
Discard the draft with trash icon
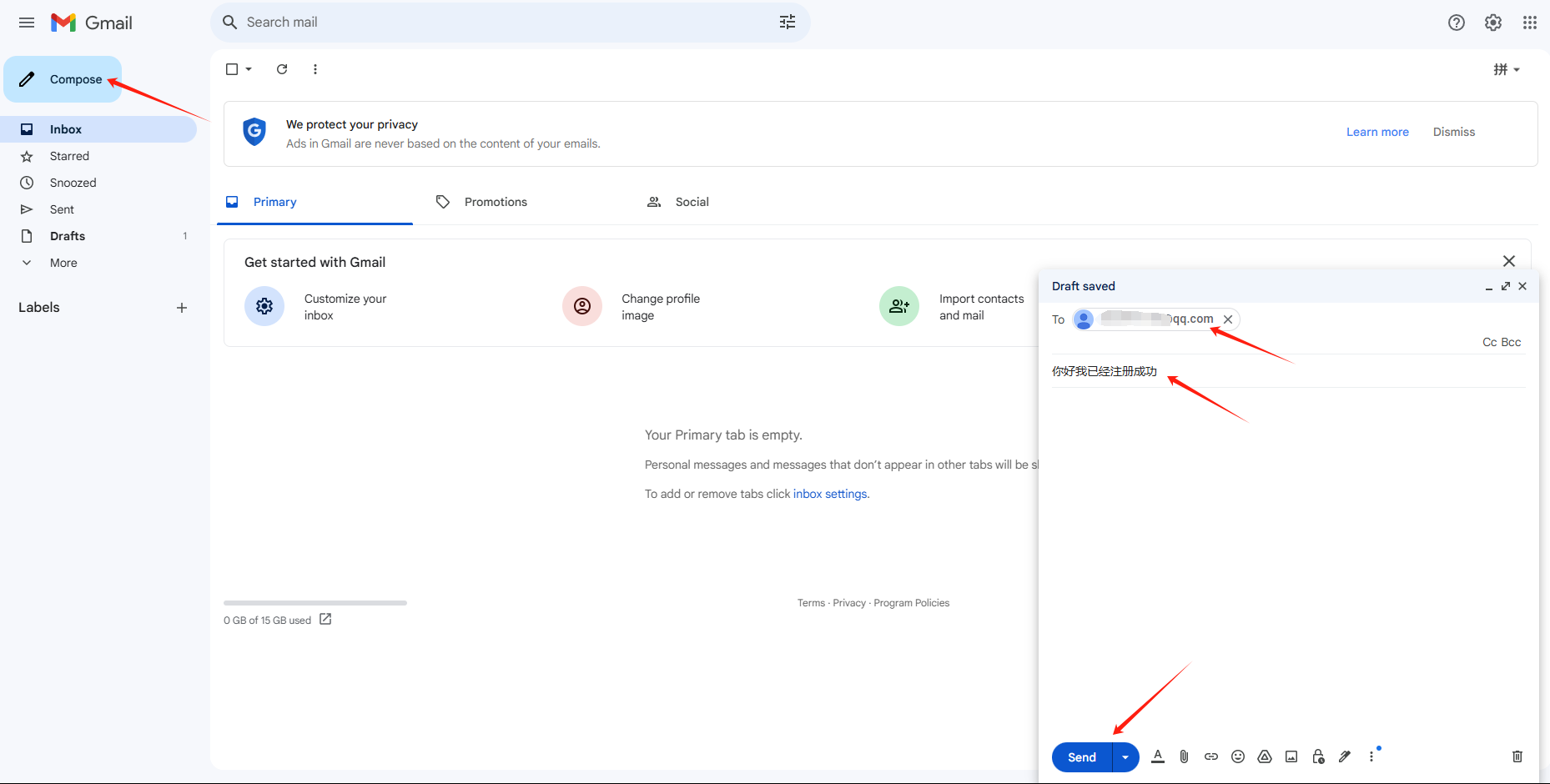[x=1517, y=756]
